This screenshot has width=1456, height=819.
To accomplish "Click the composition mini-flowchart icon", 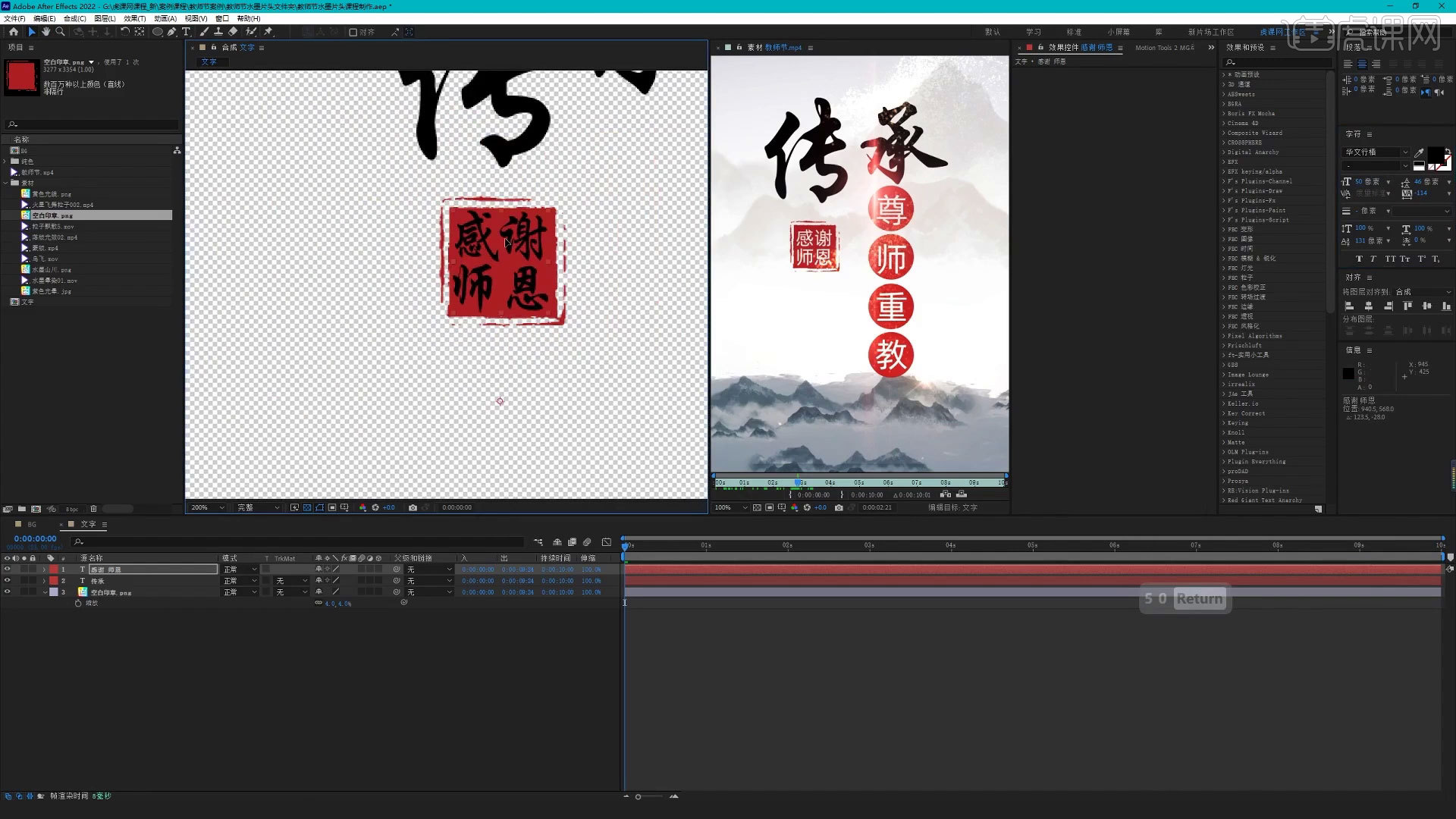I will click(x=538, y=542).
